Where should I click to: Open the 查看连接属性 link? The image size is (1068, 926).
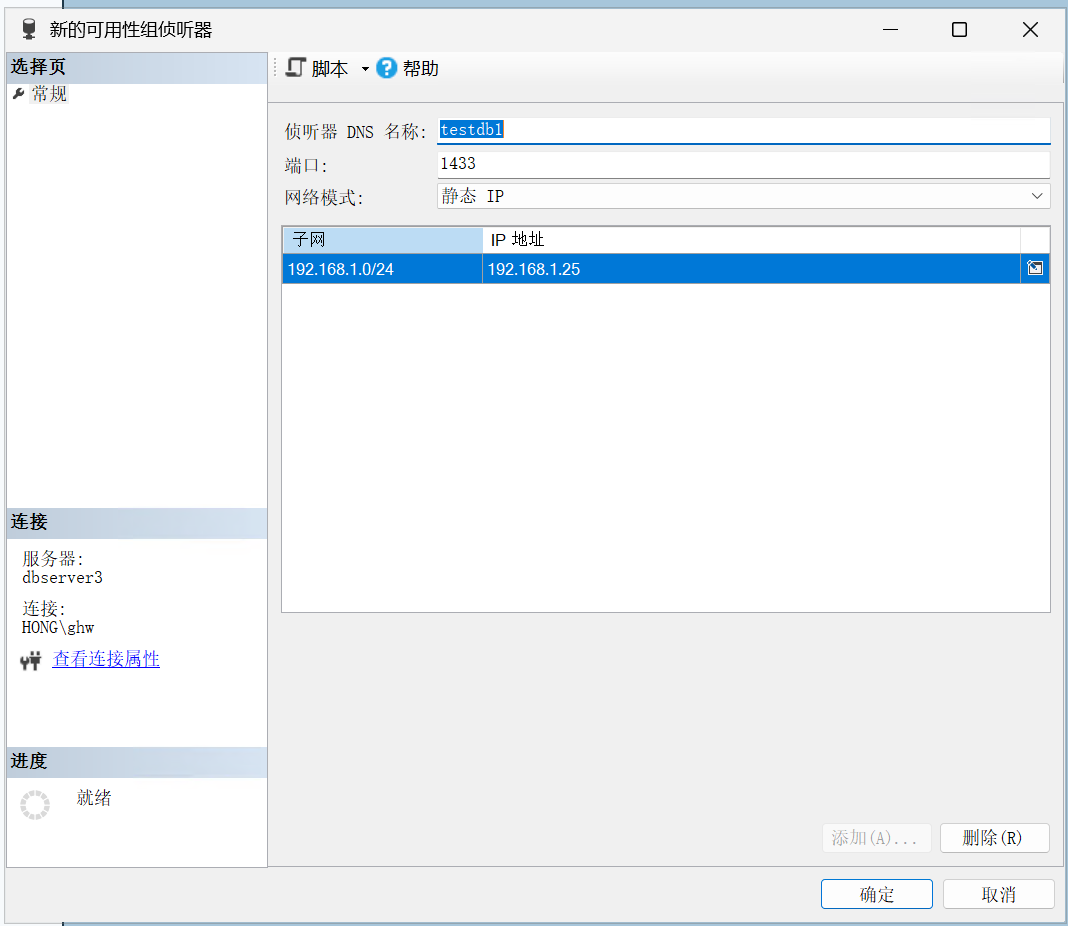tap(106, 659)
